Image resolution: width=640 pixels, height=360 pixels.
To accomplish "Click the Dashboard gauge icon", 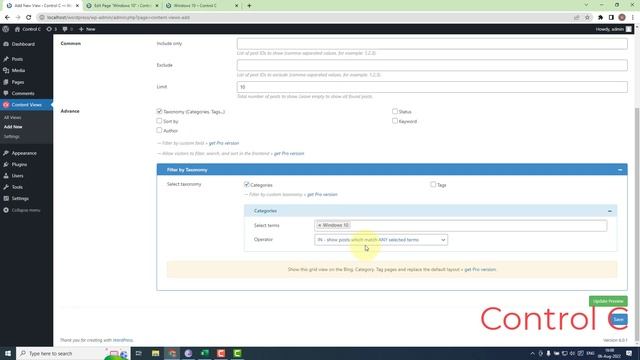I will (x=6, y=44).
